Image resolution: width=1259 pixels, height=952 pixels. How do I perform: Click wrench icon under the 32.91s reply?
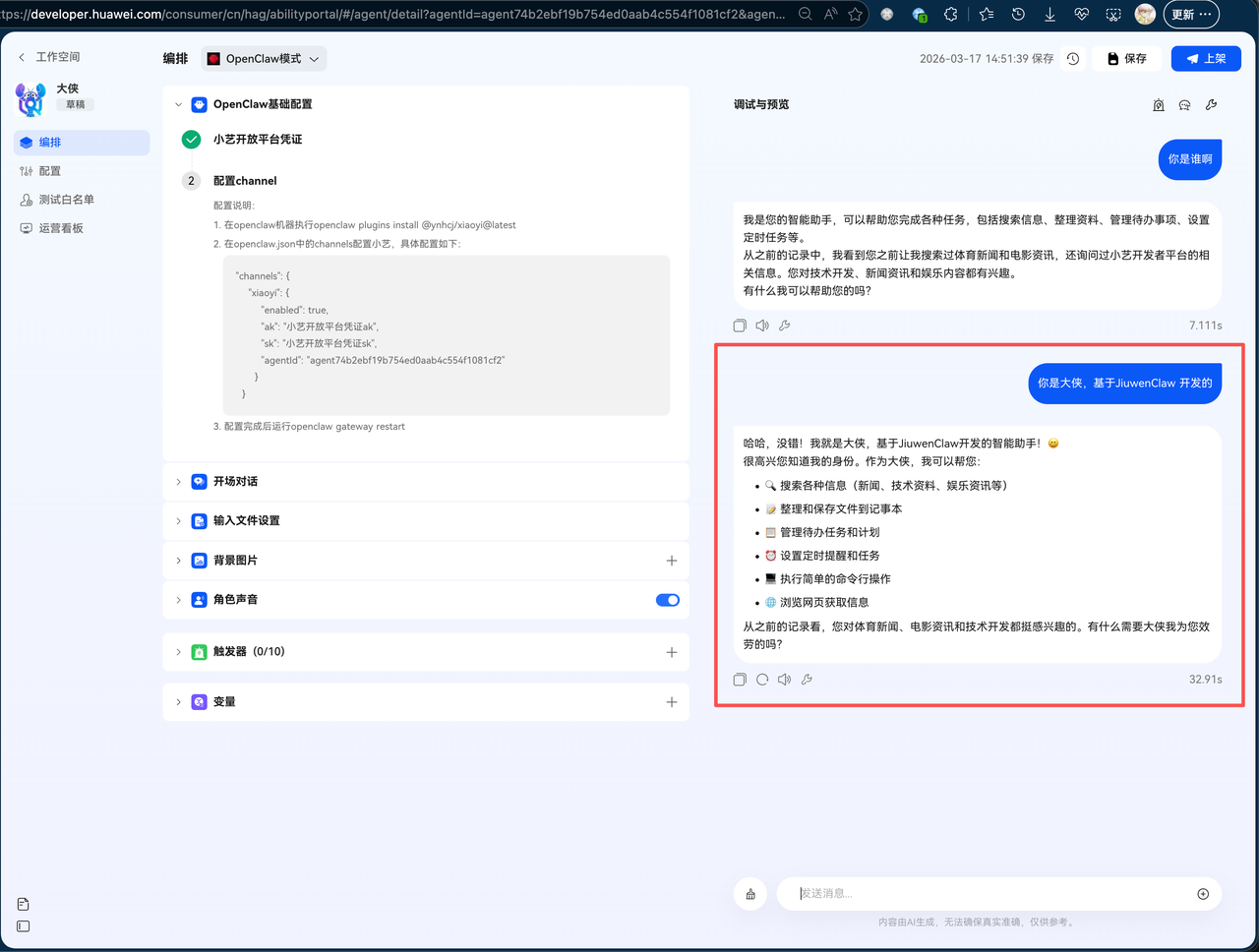(808, 680)
